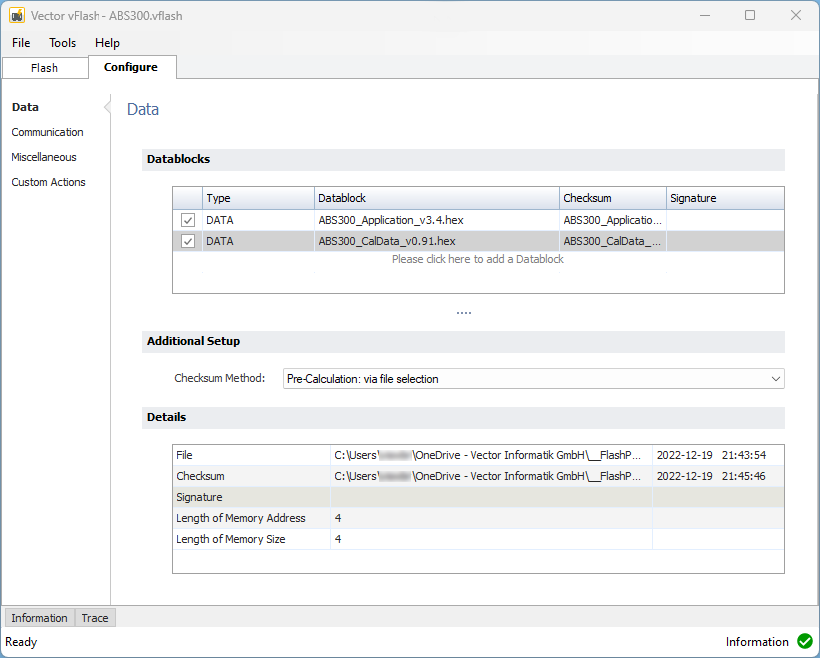Click the four-dot splitter handle below Datablocks
Screen dimensions: 820x659
[x=463, y=313]
